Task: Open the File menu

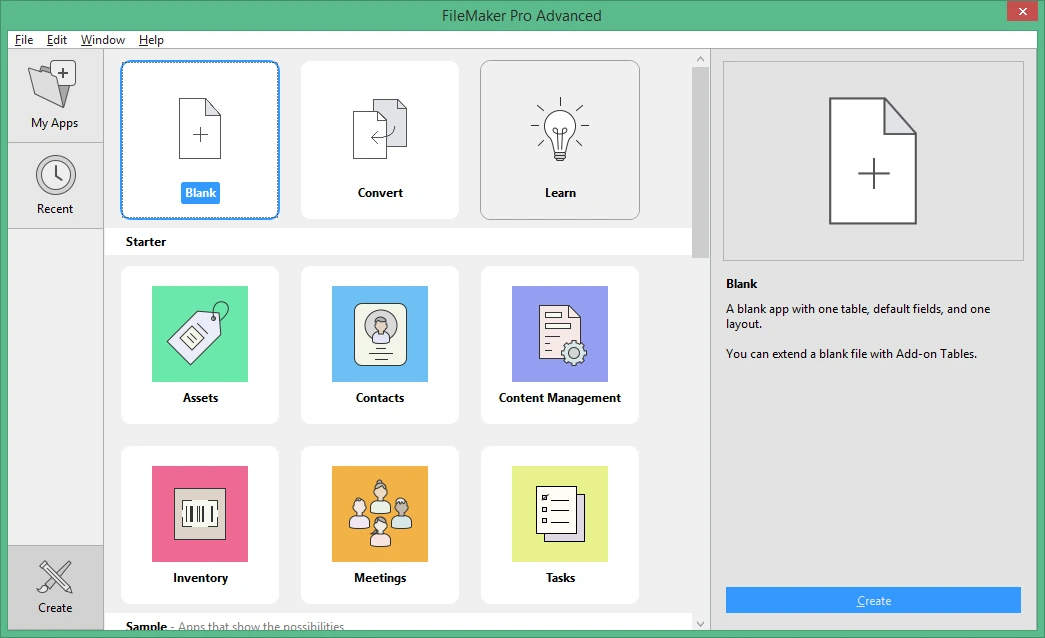Action: click(24, 40)
